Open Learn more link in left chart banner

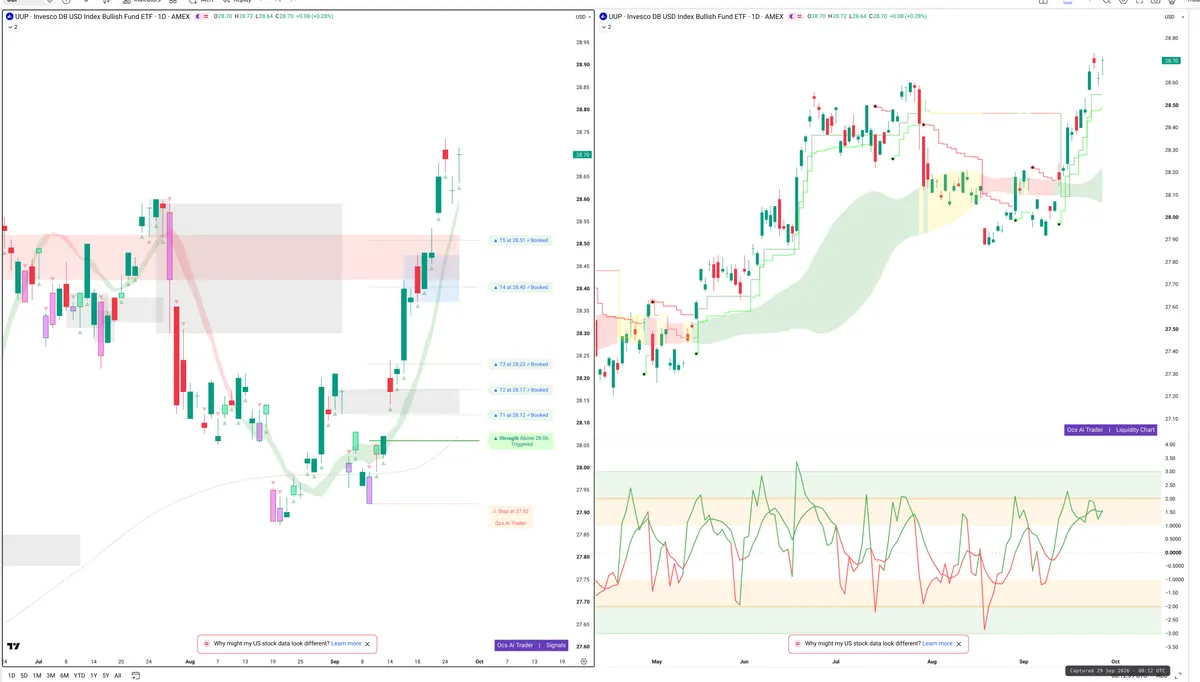[346, 644]
